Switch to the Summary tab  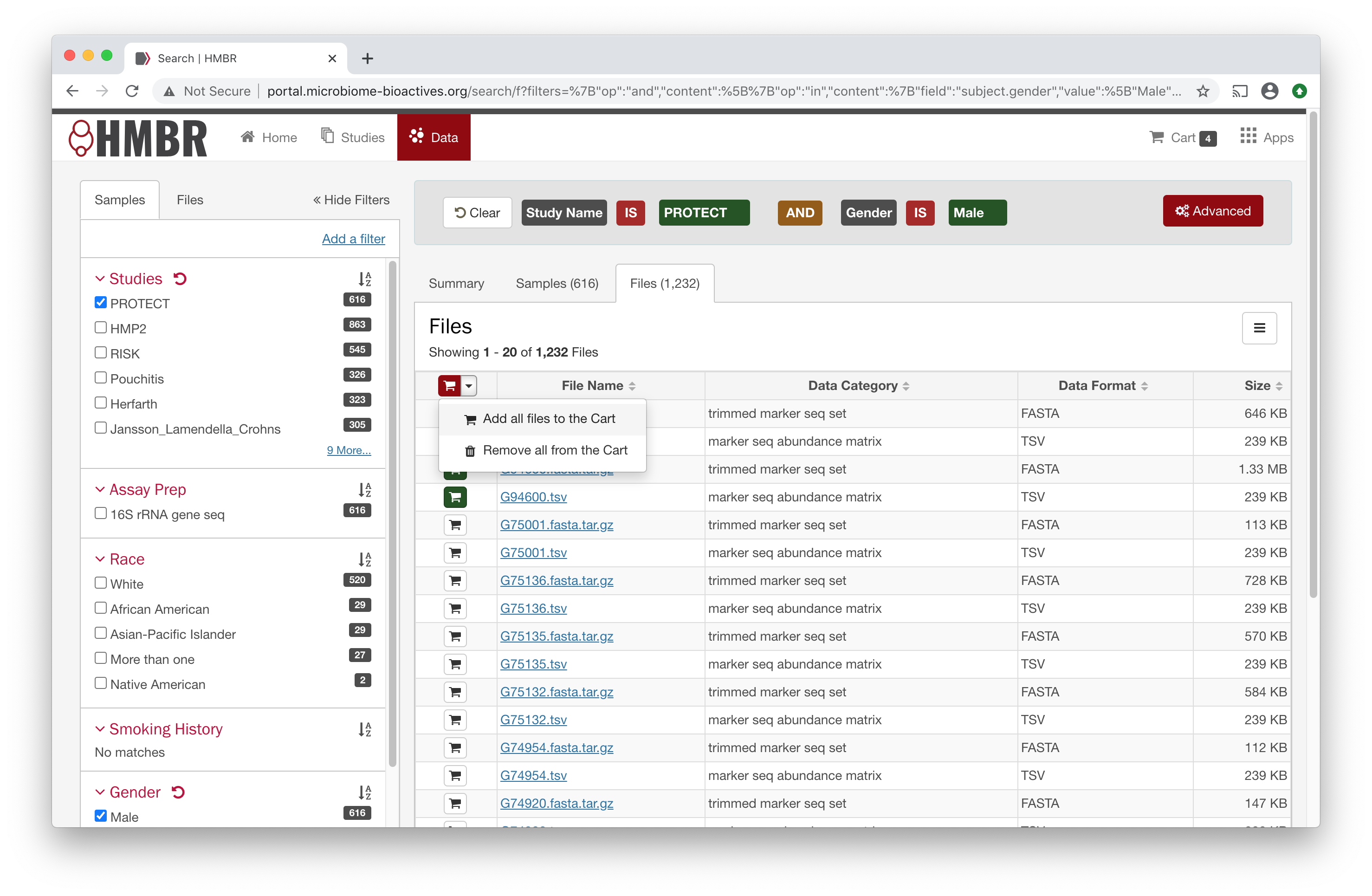point(456,283)
